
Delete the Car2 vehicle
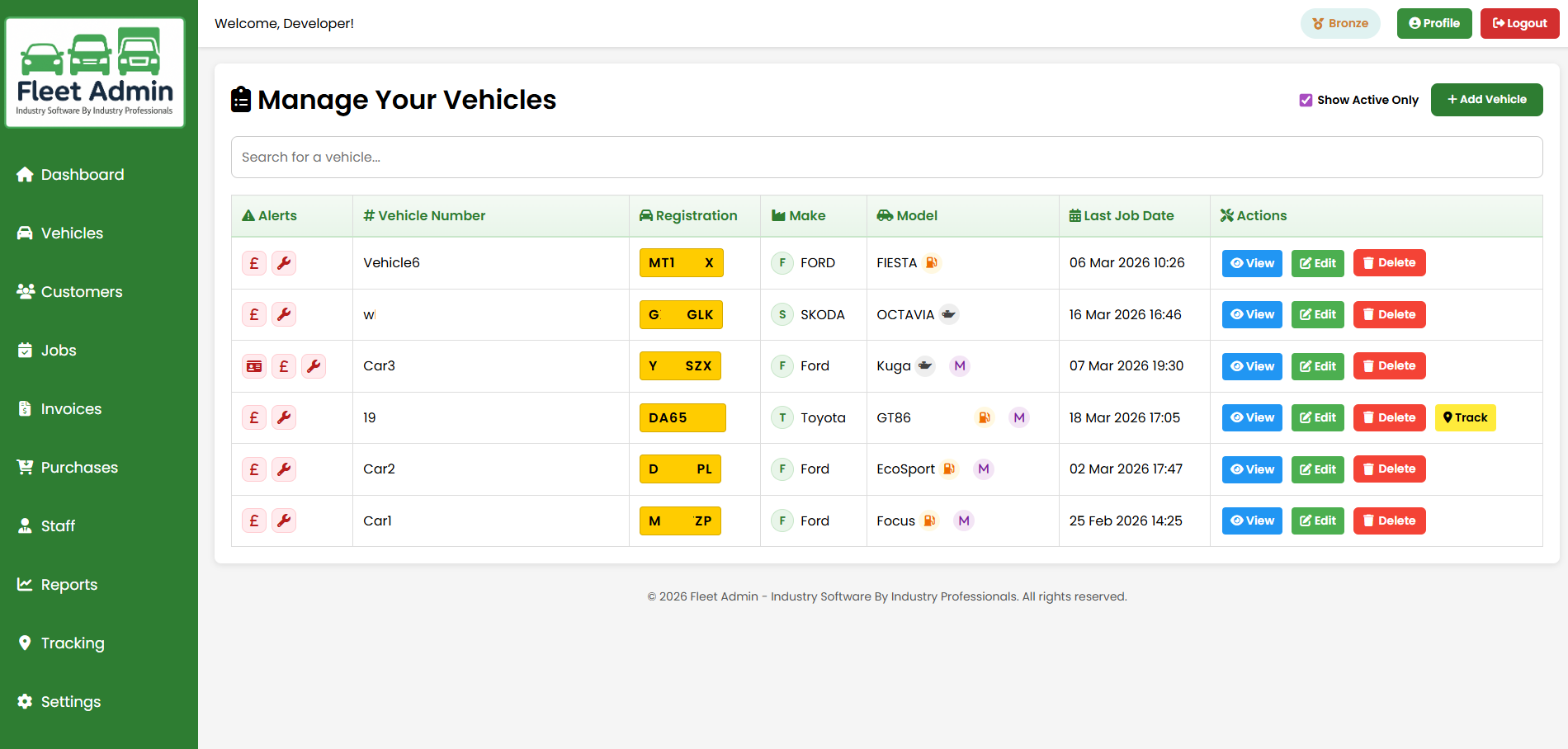point(1390,469)
